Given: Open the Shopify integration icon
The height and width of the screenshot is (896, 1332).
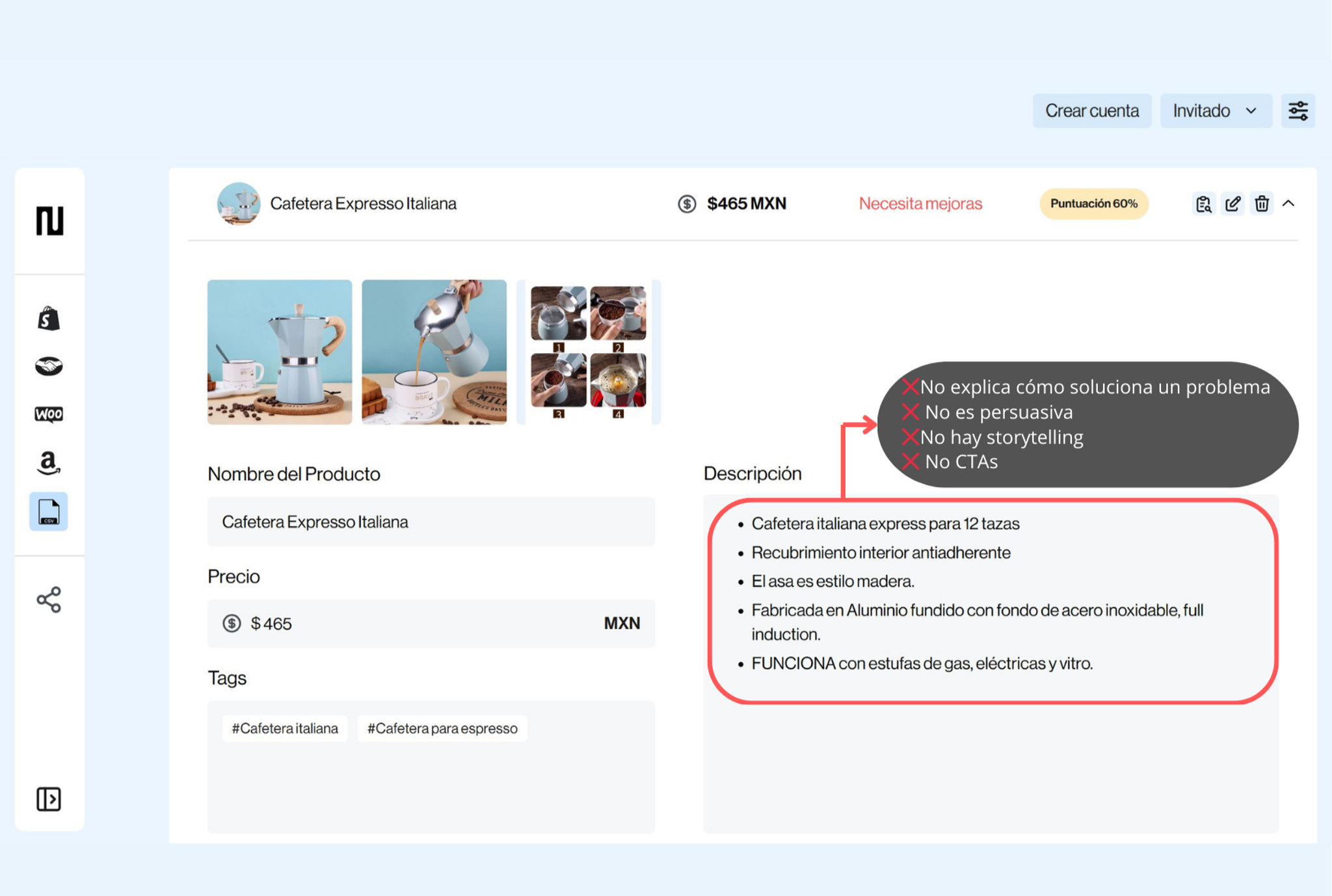Looking at the screenshot, I should (49, 319).
